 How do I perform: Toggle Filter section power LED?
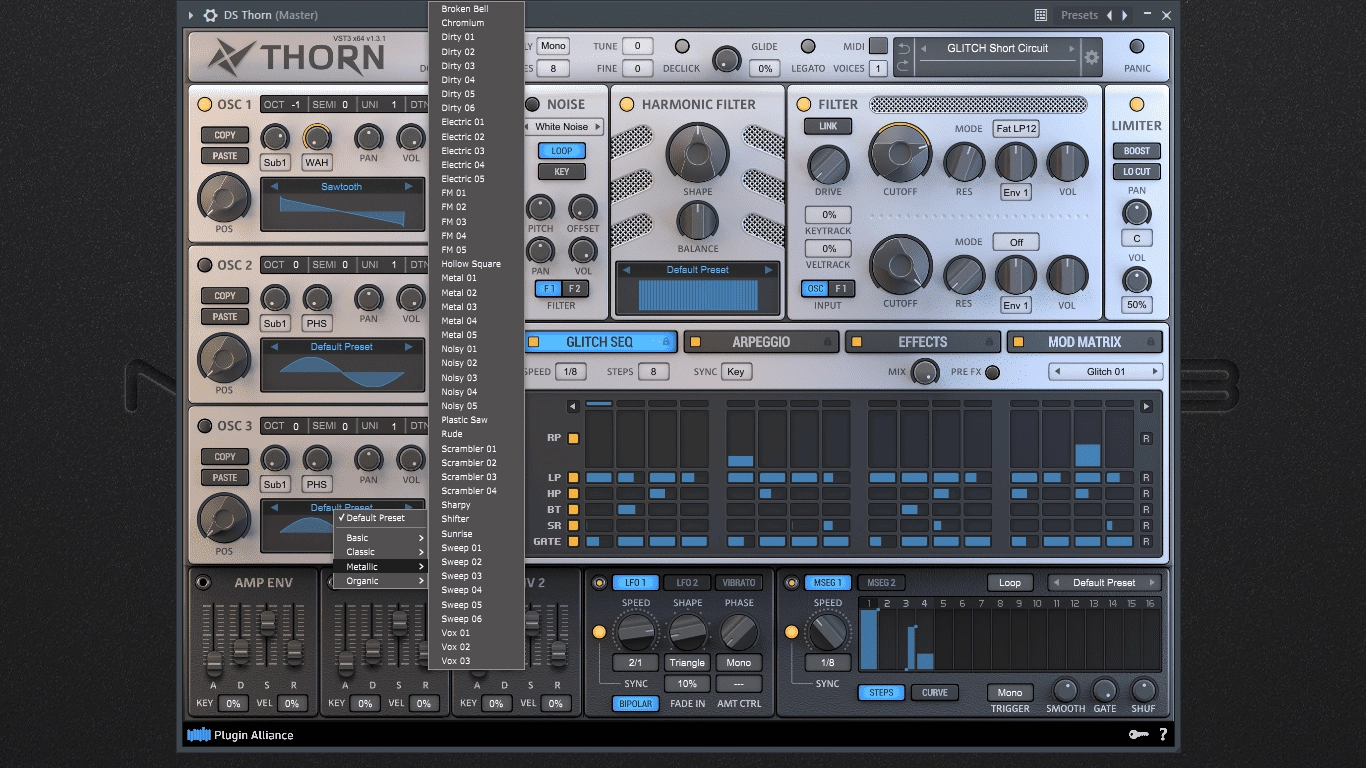[x=803, y=104]
